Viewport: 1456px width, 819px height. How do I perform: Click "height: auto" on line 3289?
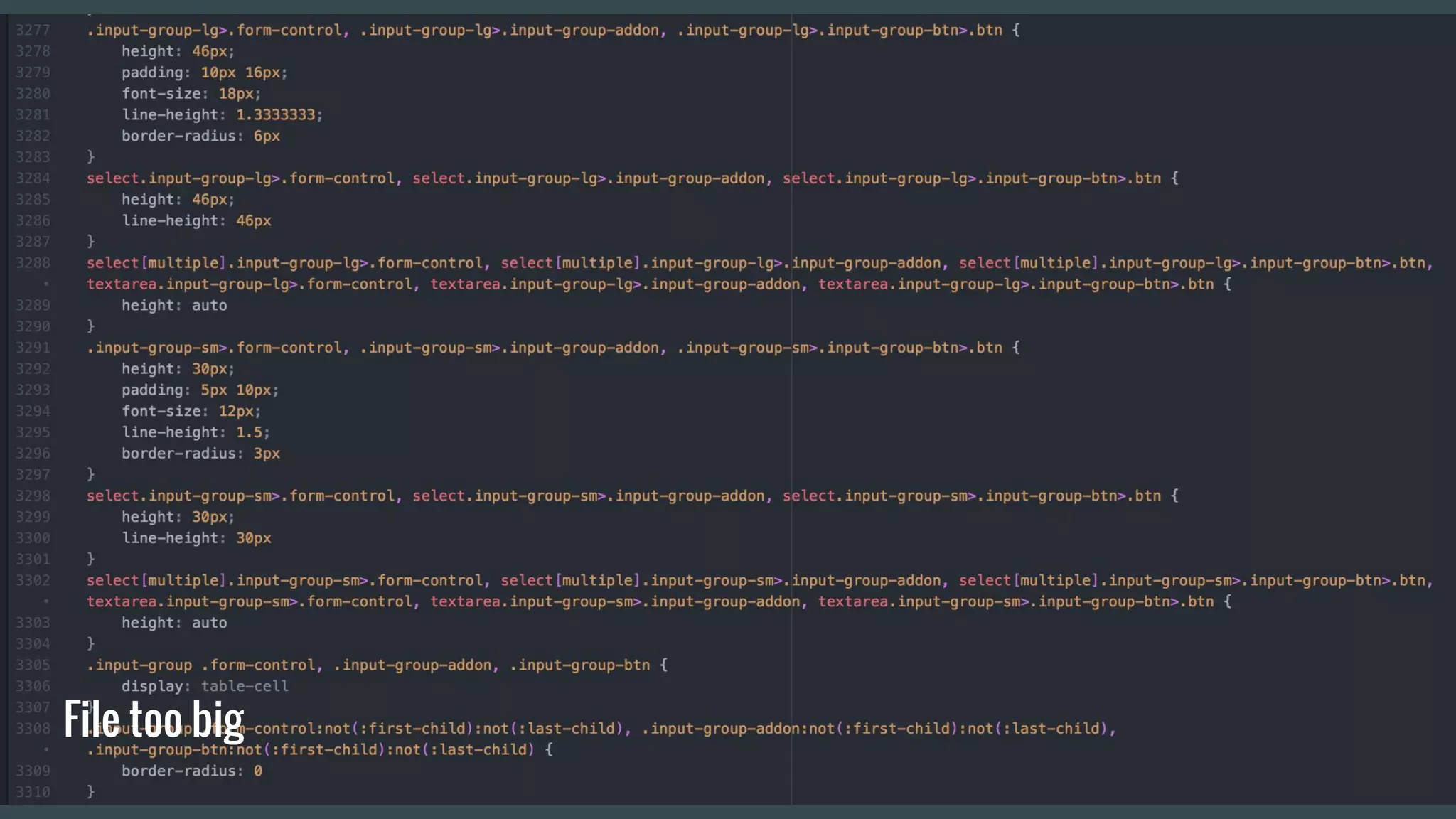[x=174, y=305]
